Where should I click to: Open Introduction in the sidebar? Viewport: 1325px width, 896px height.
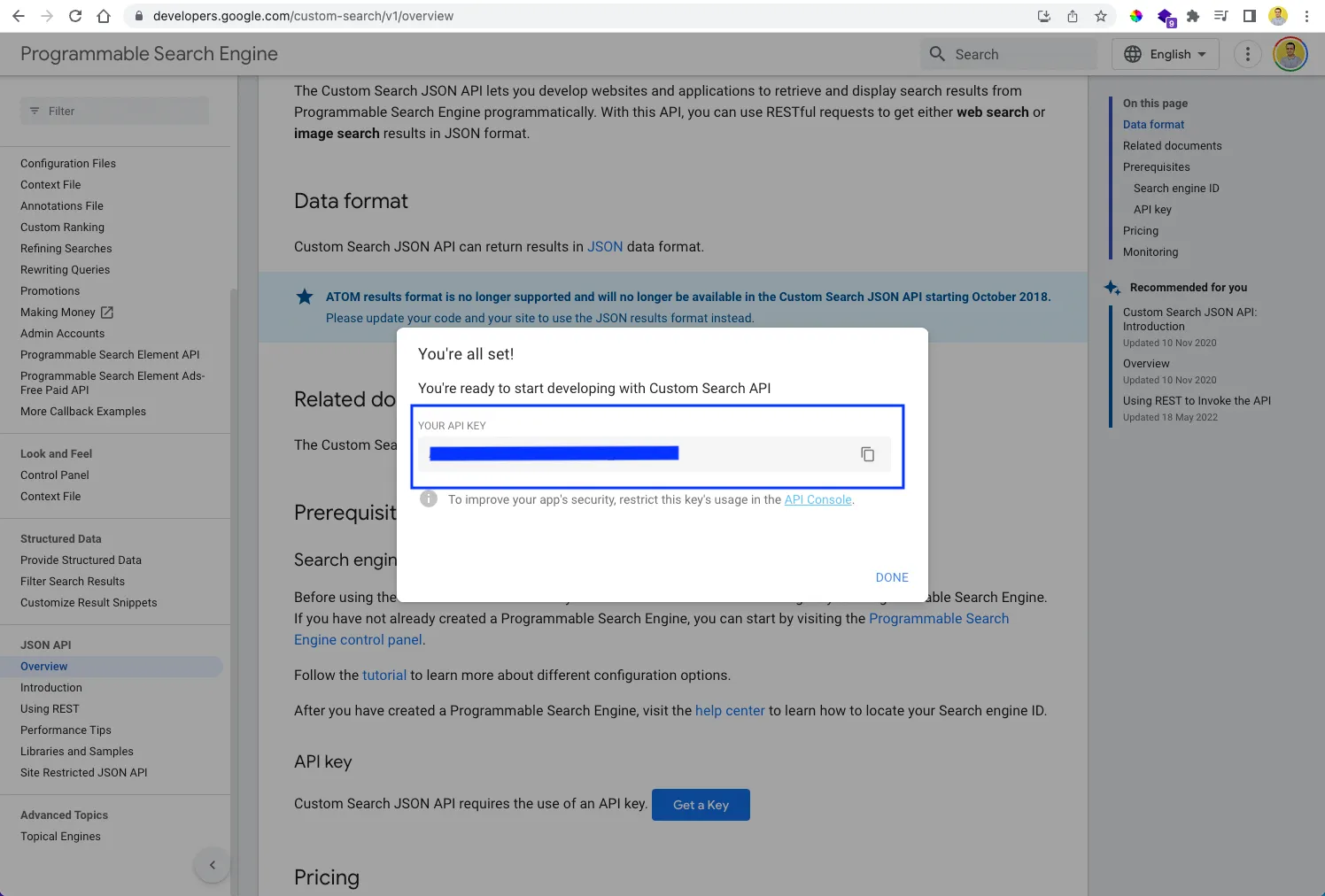(51, 688)
